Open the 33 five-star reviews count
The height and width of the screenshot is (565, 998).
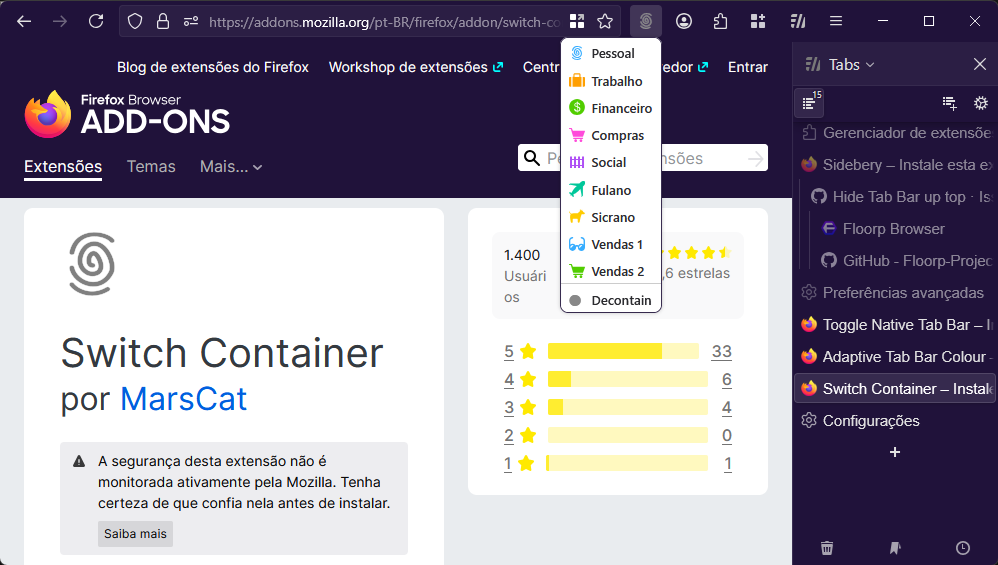click(722, 351)
